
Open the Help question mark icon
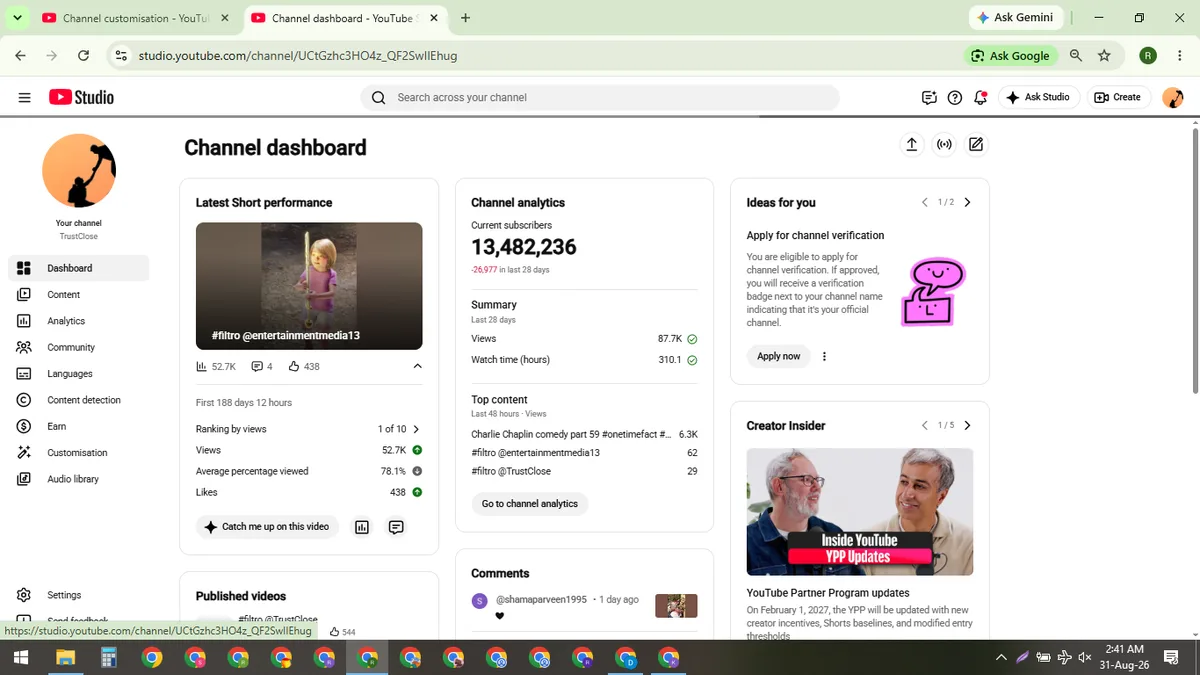(955, 97)
